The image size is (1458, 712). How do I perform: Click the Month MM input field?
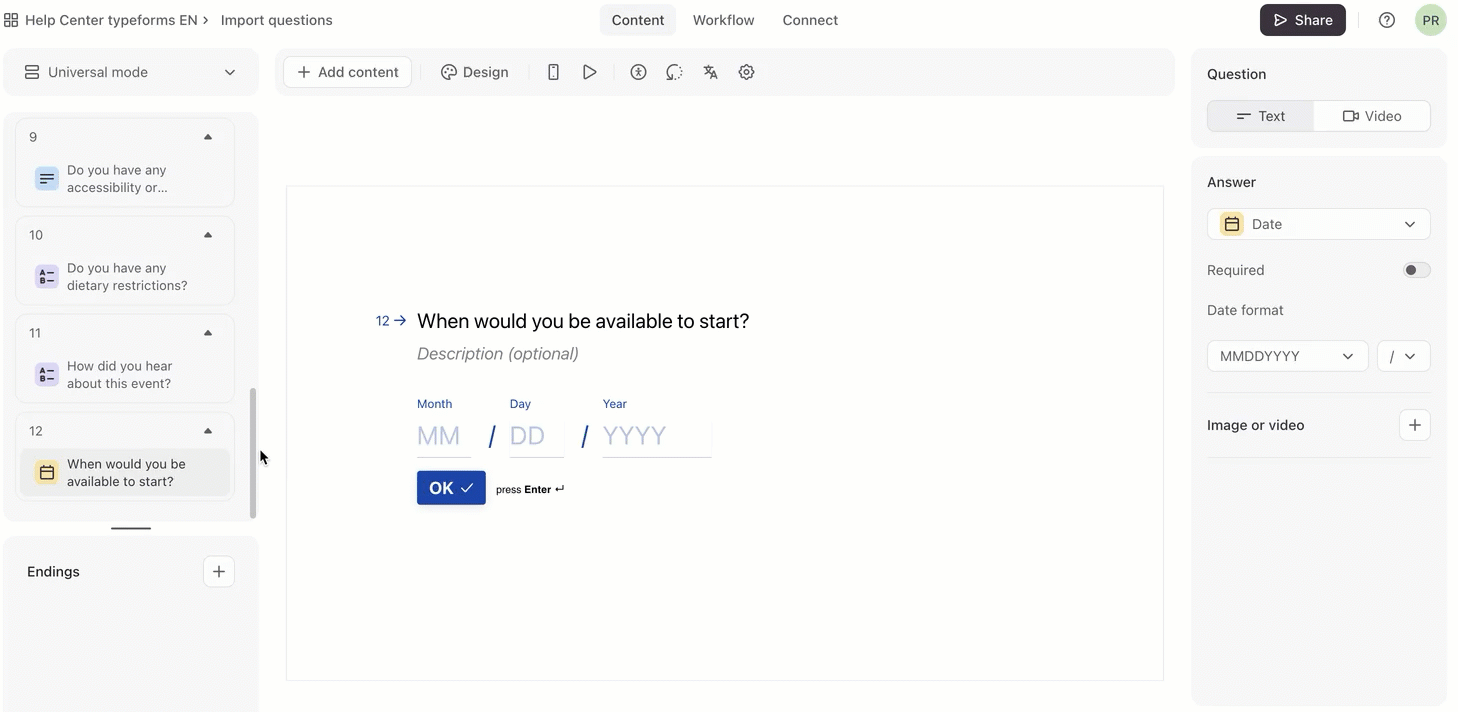443,436
